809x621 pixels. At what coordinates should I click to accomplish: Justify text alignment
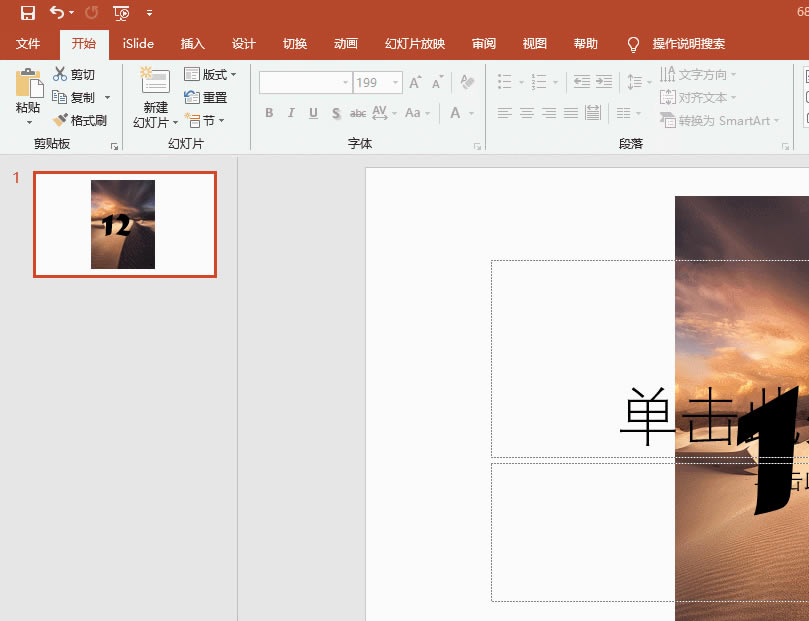[571, 113]
